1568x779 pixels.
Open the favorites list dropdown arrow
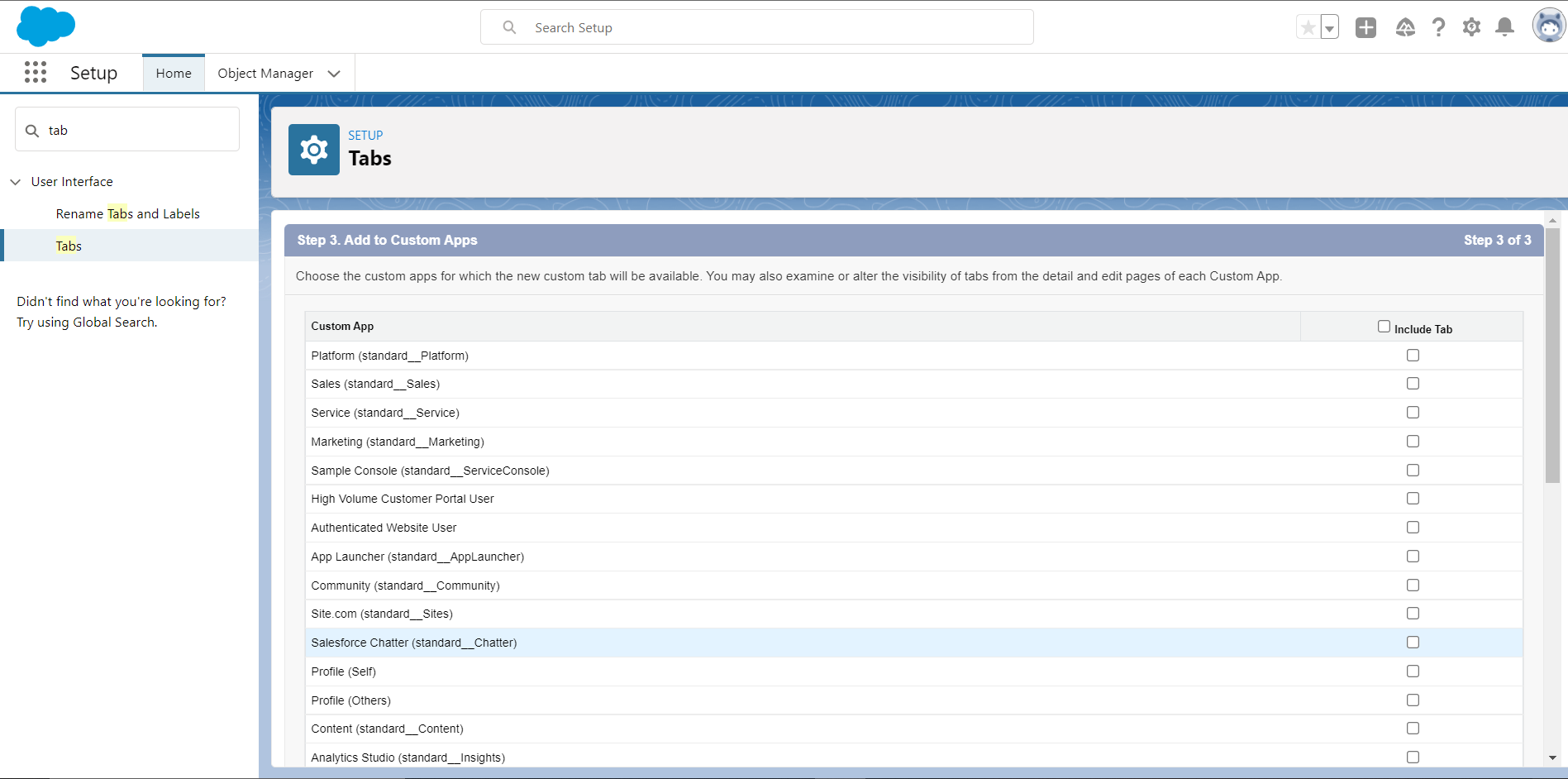[1329, 28]
